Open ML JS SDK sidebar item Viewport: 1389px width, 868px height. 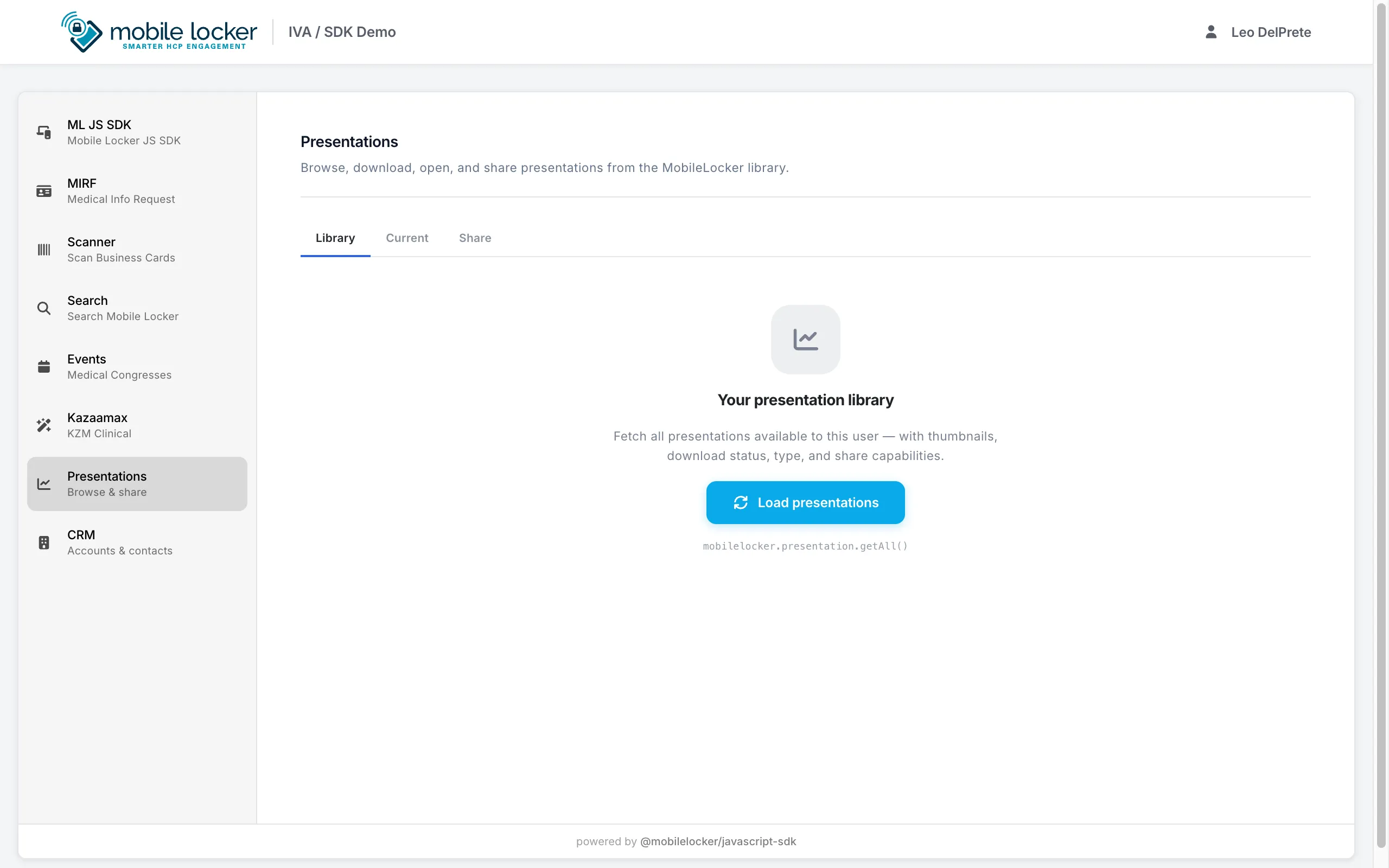point(137,132)
